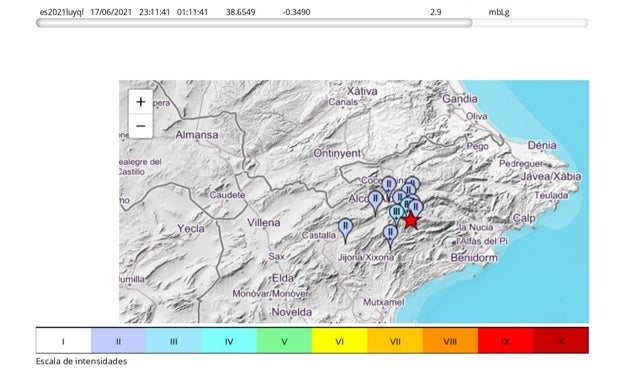Click intensity III light blue swatch
Viewport: 624px width, 385px height.
[x=174, y=341]
